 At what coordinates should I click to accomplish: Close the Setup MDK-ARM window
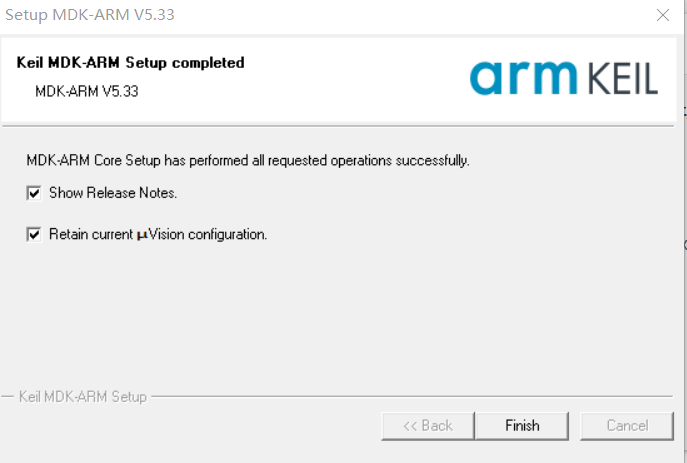tap(662, 15)
